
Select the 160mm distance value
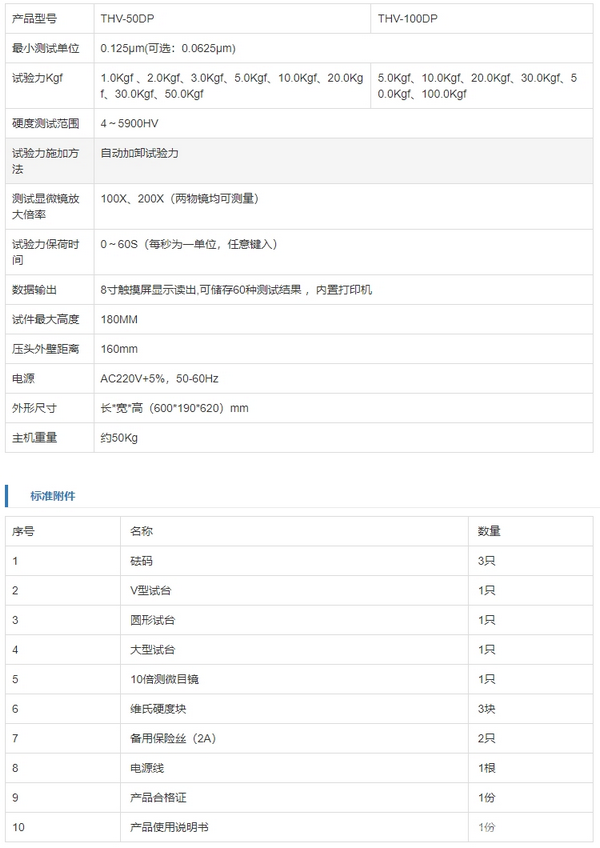[x=119, y=349]
